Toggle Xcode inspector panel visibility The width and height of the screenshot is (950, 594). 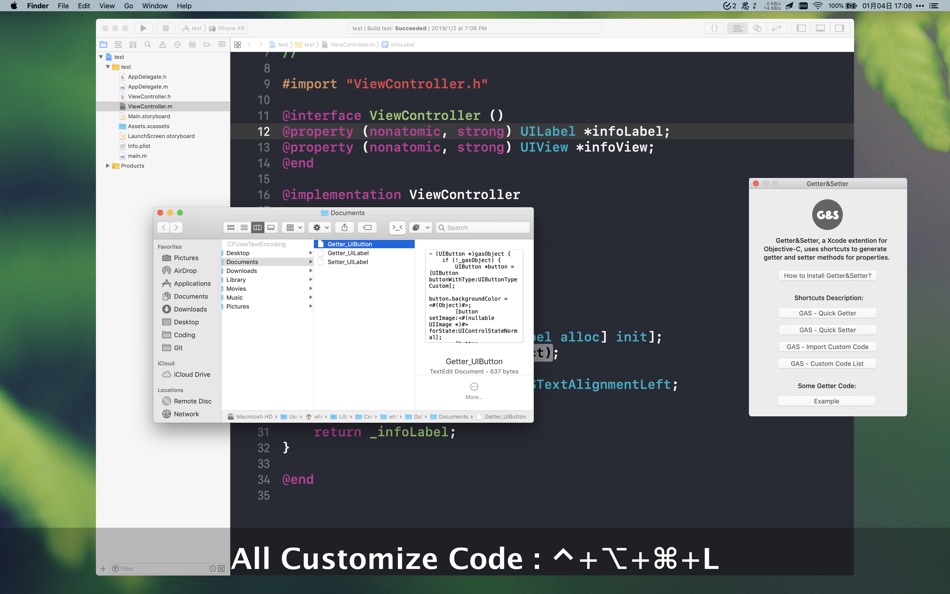tap(840, 28)
